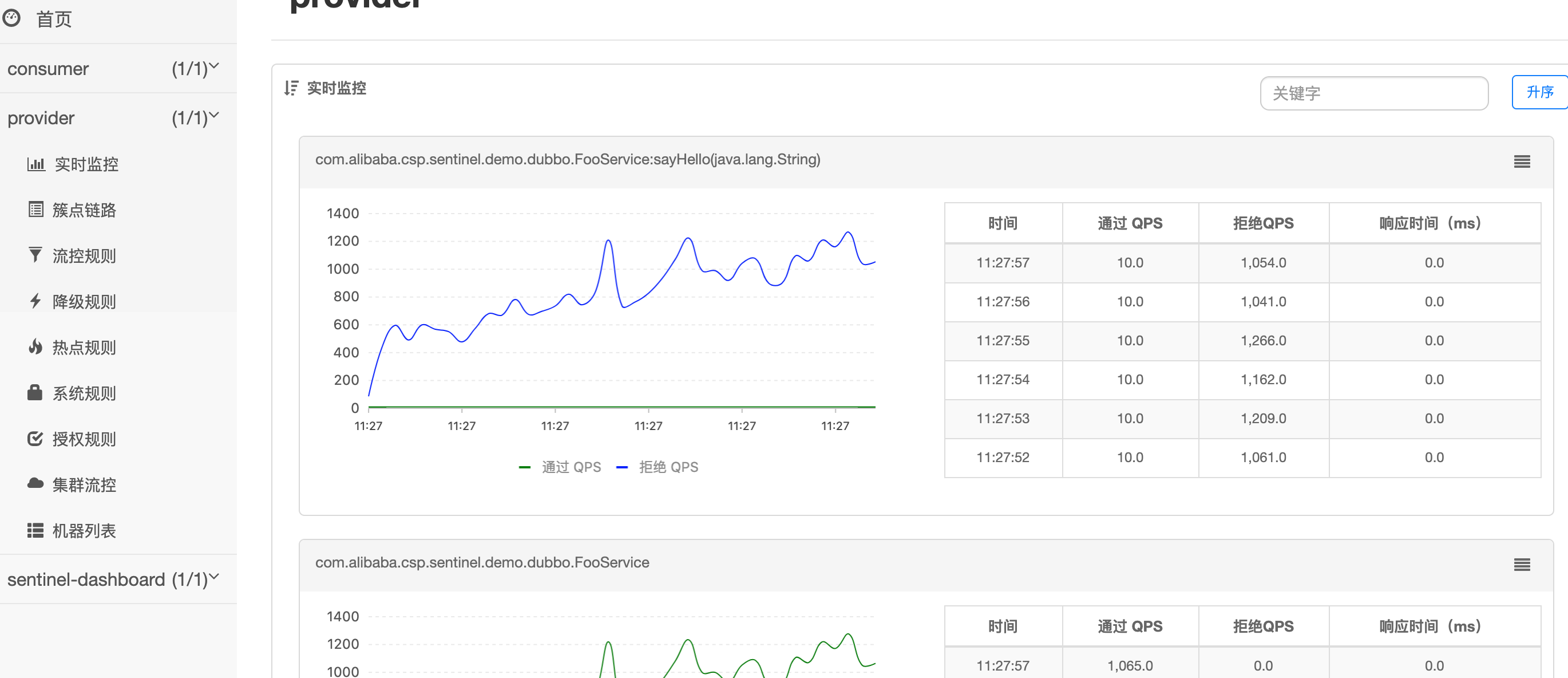Expand the consumer app group
Image resolution: width=1568 pixels, height=678 pixels.
tap(214, 66)
